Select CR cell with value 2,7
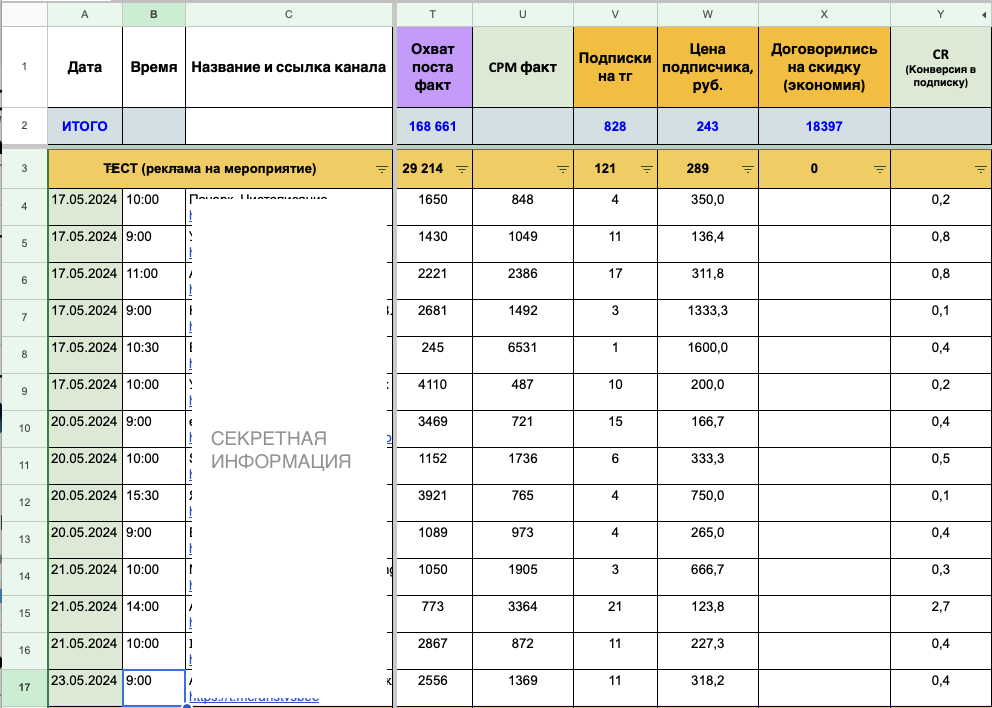Viewport: 992px width, 708px height. [x=940, y=614]
